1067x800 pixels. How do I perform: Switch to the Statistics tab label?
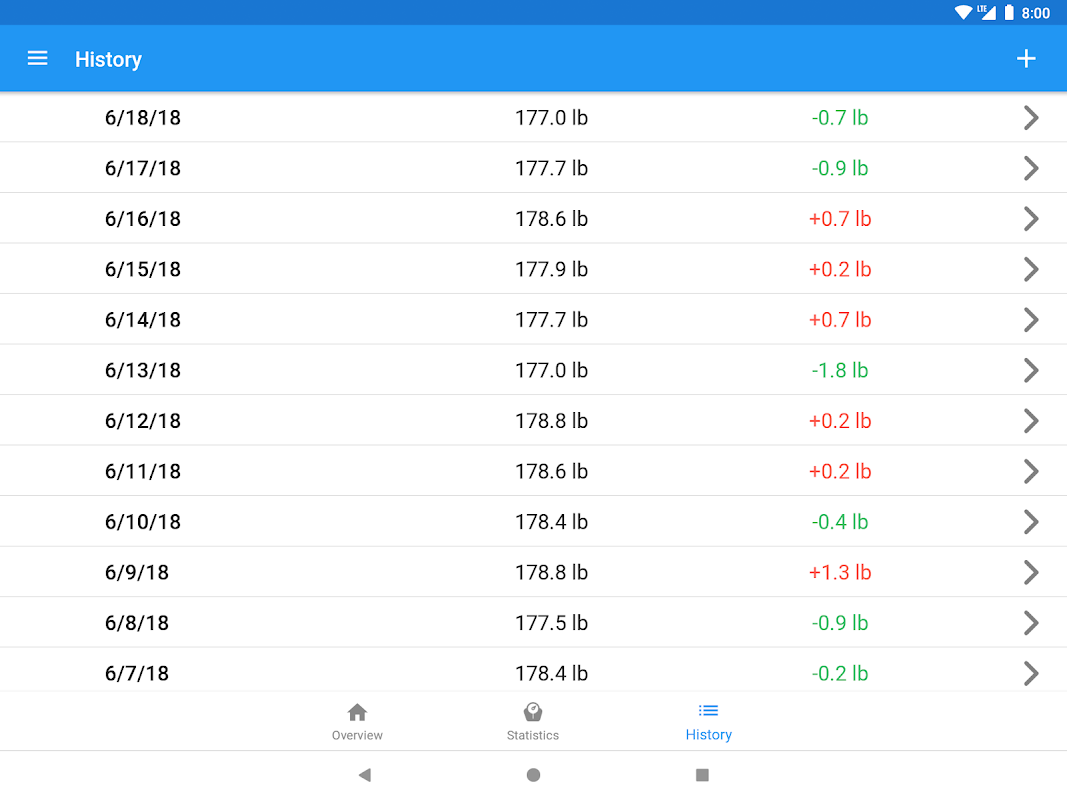pyautogui.click(x=533, y=735)
